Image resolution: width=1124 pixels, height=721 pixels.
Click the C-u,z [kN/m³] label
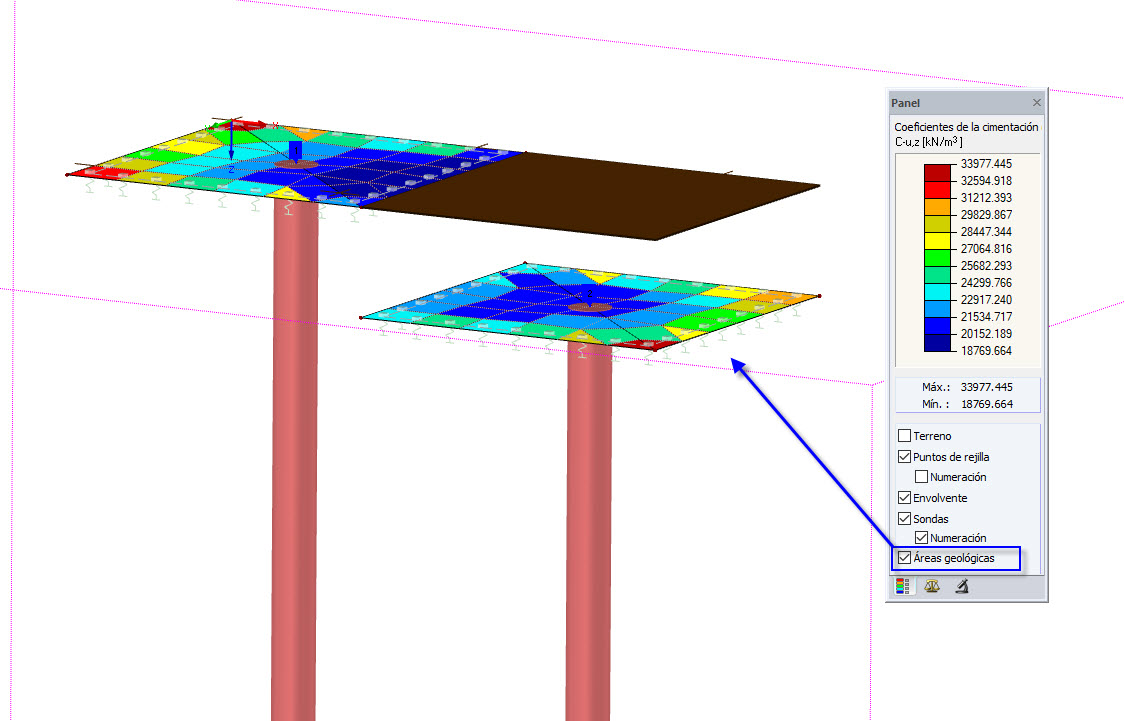click(929, 142)
